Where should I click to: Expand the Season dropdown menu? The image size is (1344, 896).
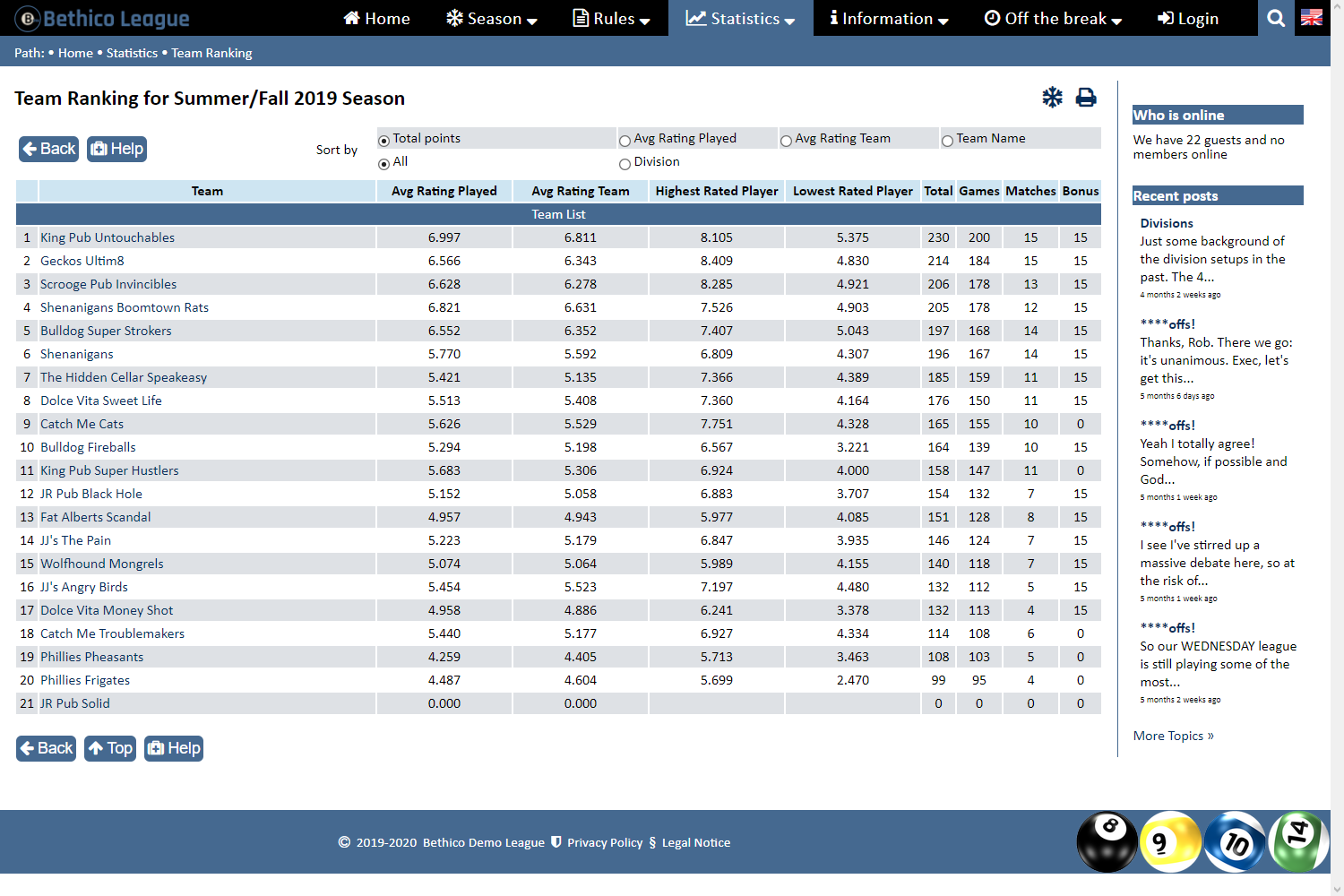click(492, 19)
